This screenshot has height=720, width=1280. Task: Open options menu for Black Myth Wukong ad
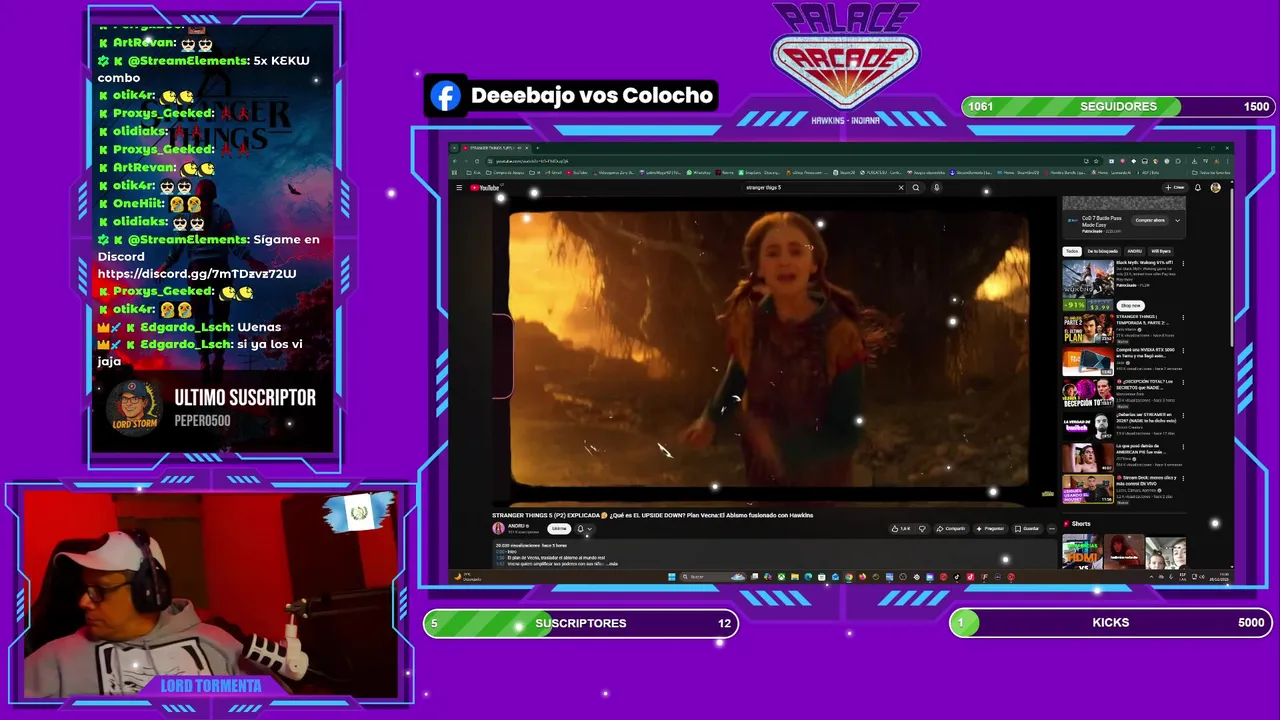[x=1183, y=264]
